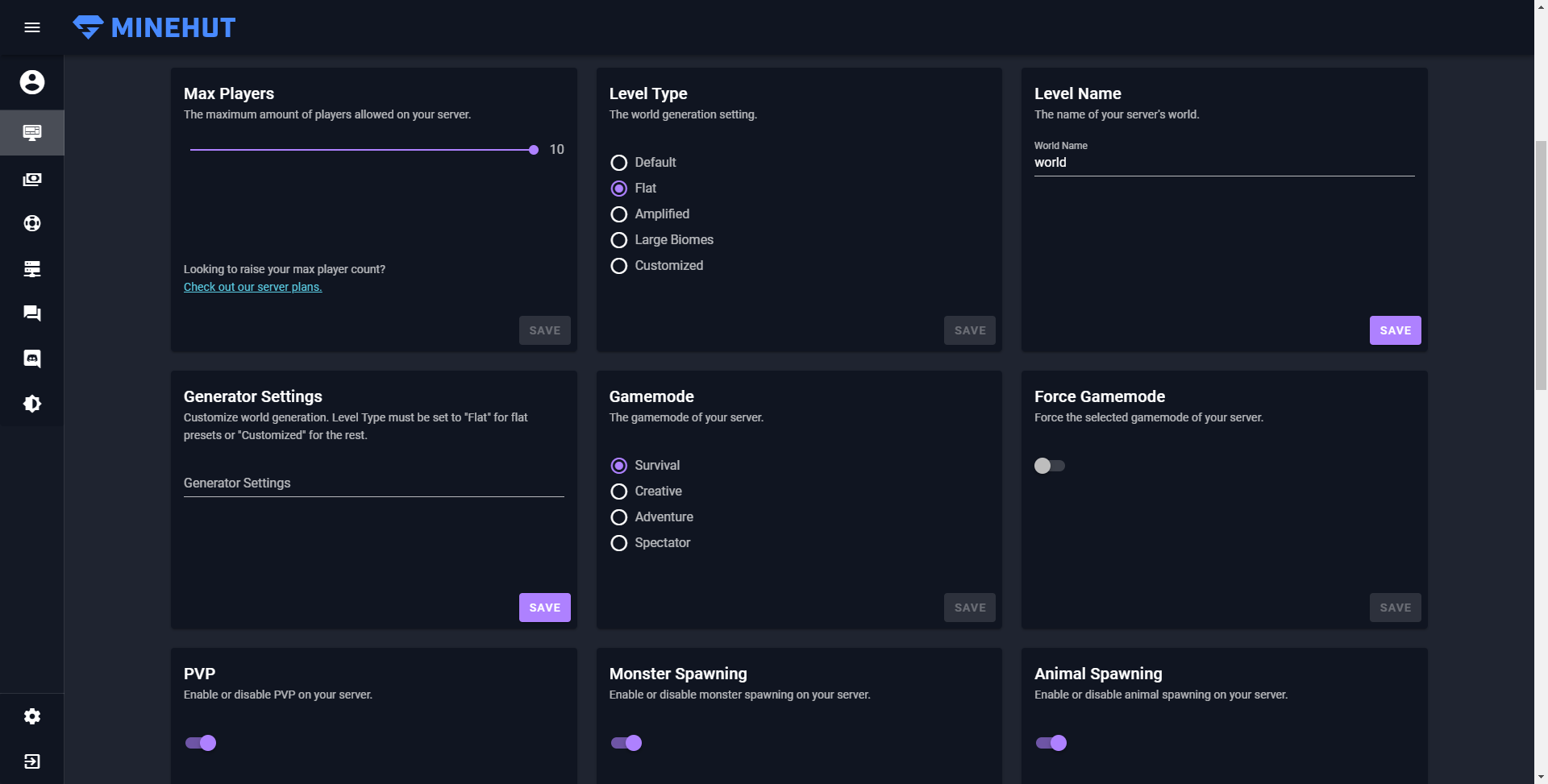Open the support lifebuoy icon

point(32,223)
